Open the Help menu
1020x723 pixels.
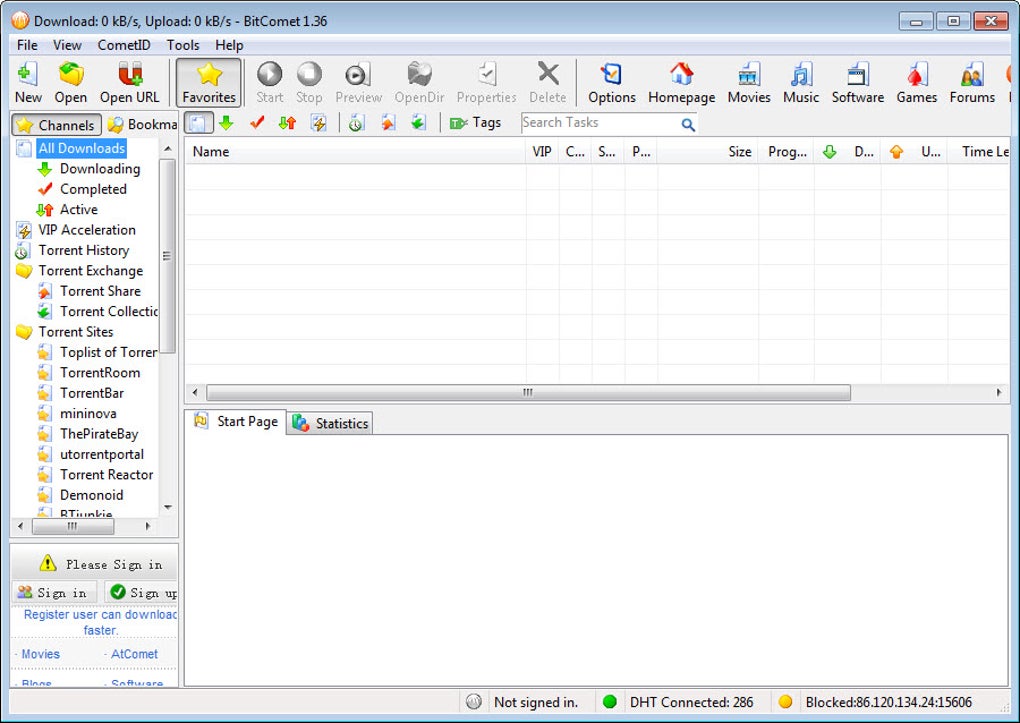coord(229,45)
